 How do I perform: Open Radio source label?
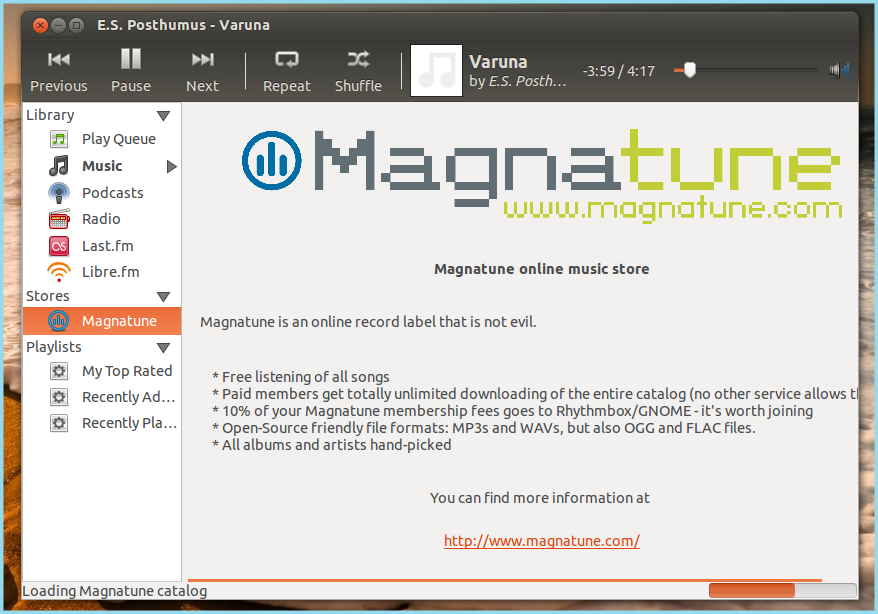coord(101,219)
